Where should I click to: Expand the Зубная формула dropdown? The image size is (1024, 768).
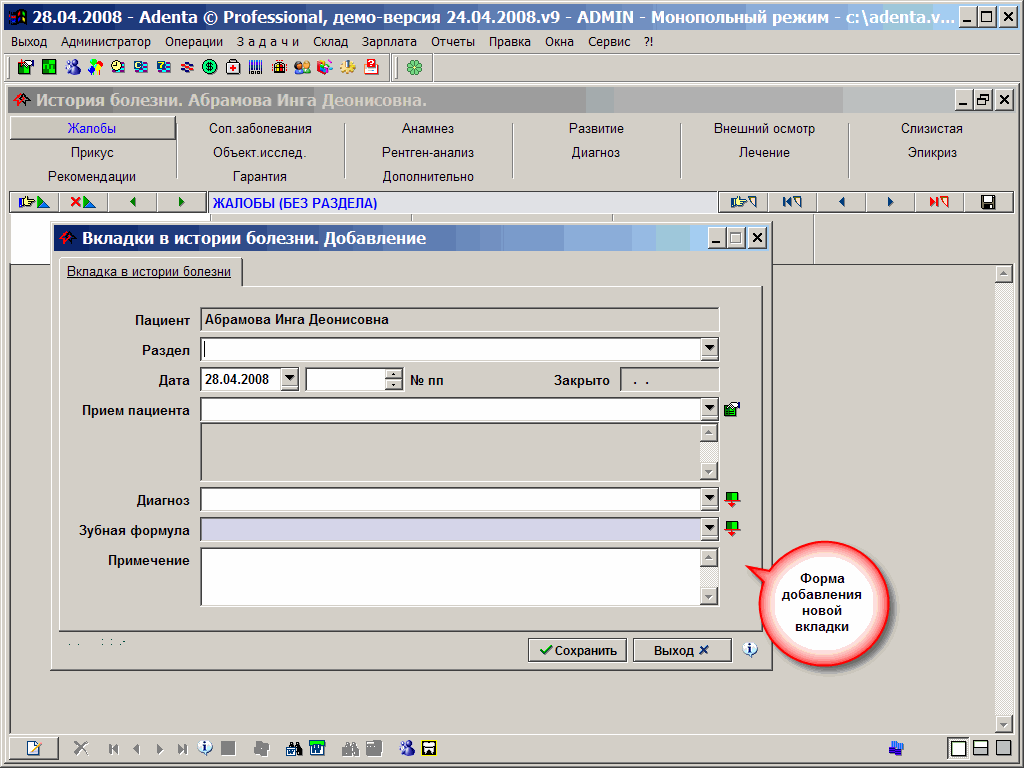pyautogui.click(x=709, y=529)
